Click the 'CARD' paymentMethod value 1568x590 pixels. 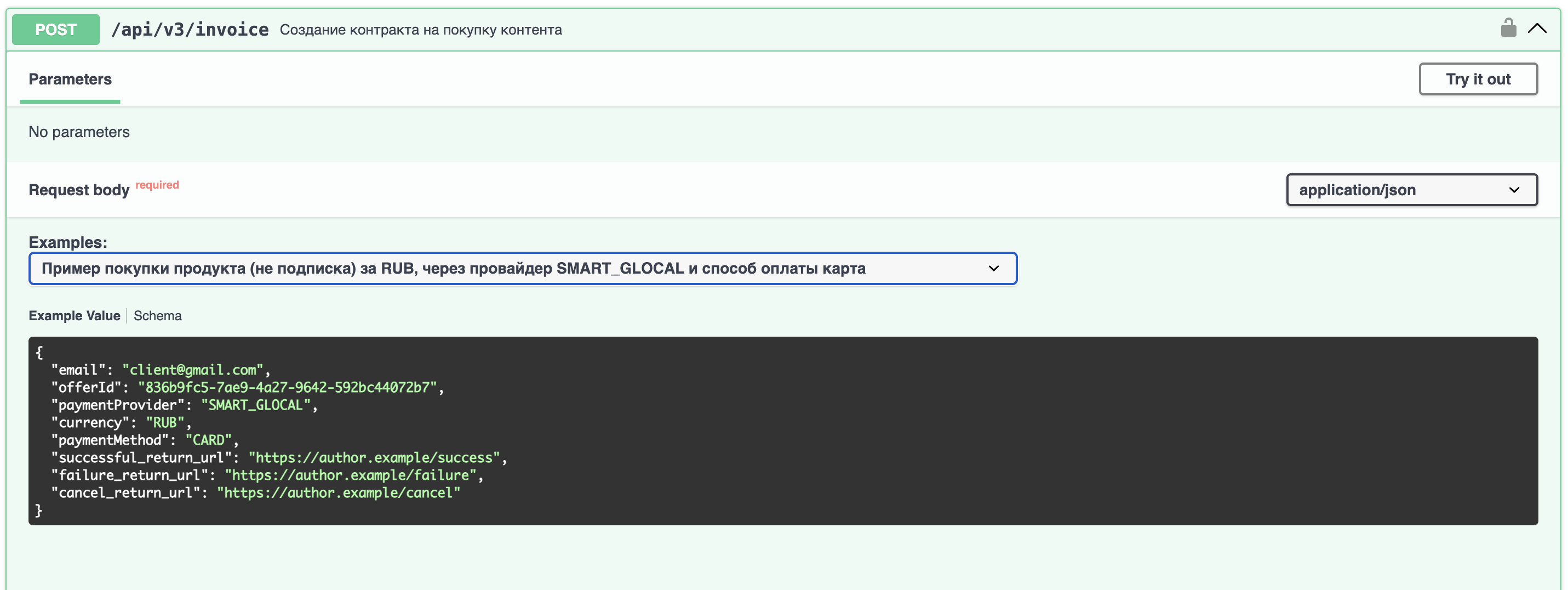(x=209, y=440)
